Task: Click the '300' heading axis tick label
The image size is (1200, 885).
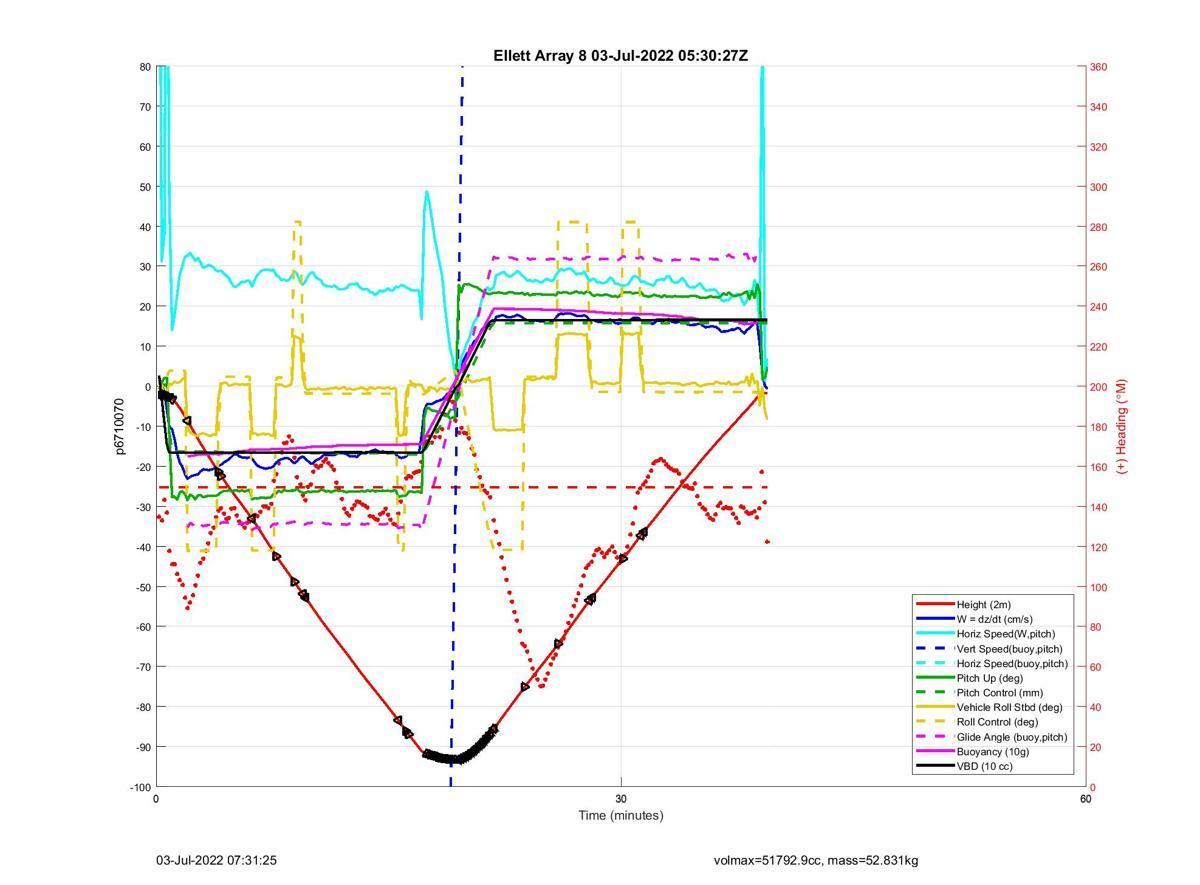Action: [1099, 187]
